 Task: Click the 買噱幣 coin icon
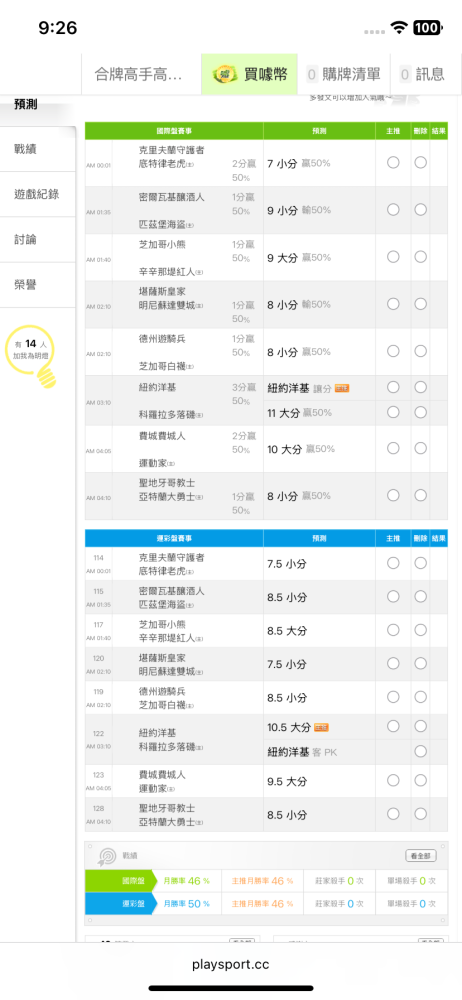pyautogui.click(x=225, y=74)
